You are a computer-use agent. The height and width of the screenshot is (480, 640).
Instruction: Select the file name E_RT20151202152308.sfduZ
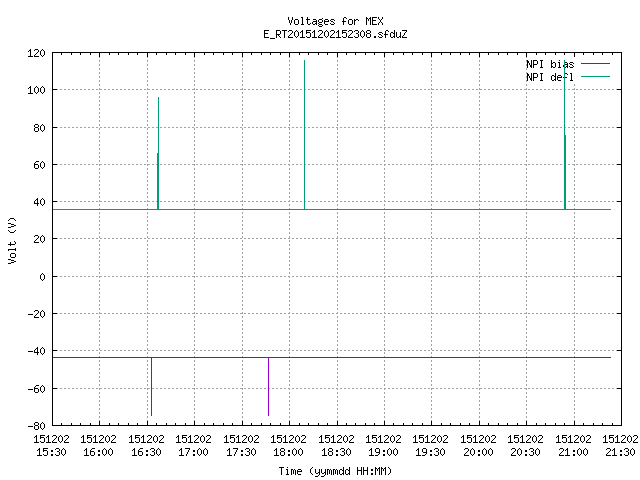(x=335, y=34)
